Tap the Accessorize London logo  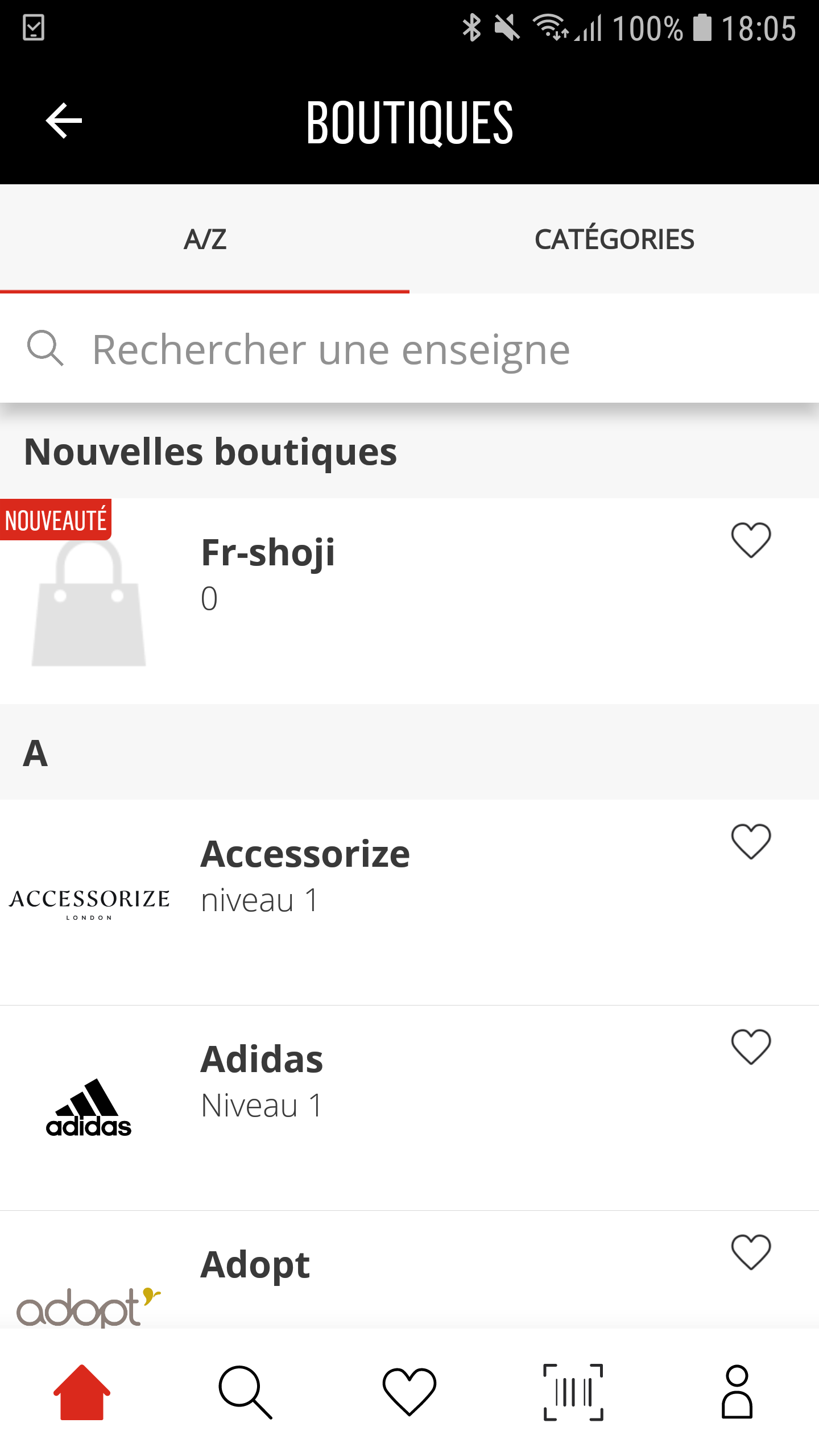89,903
